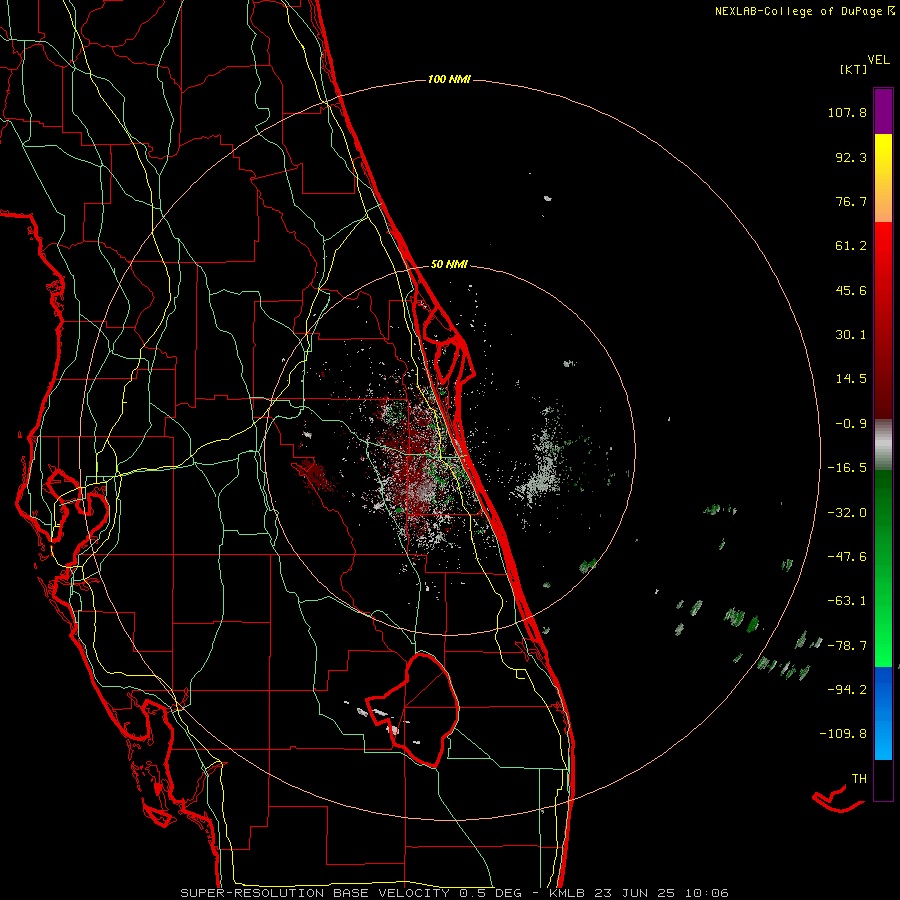This screenshot has width=900, height=900.
Task: Click the -94.2 velocity scale value
Action: point(847,690)
